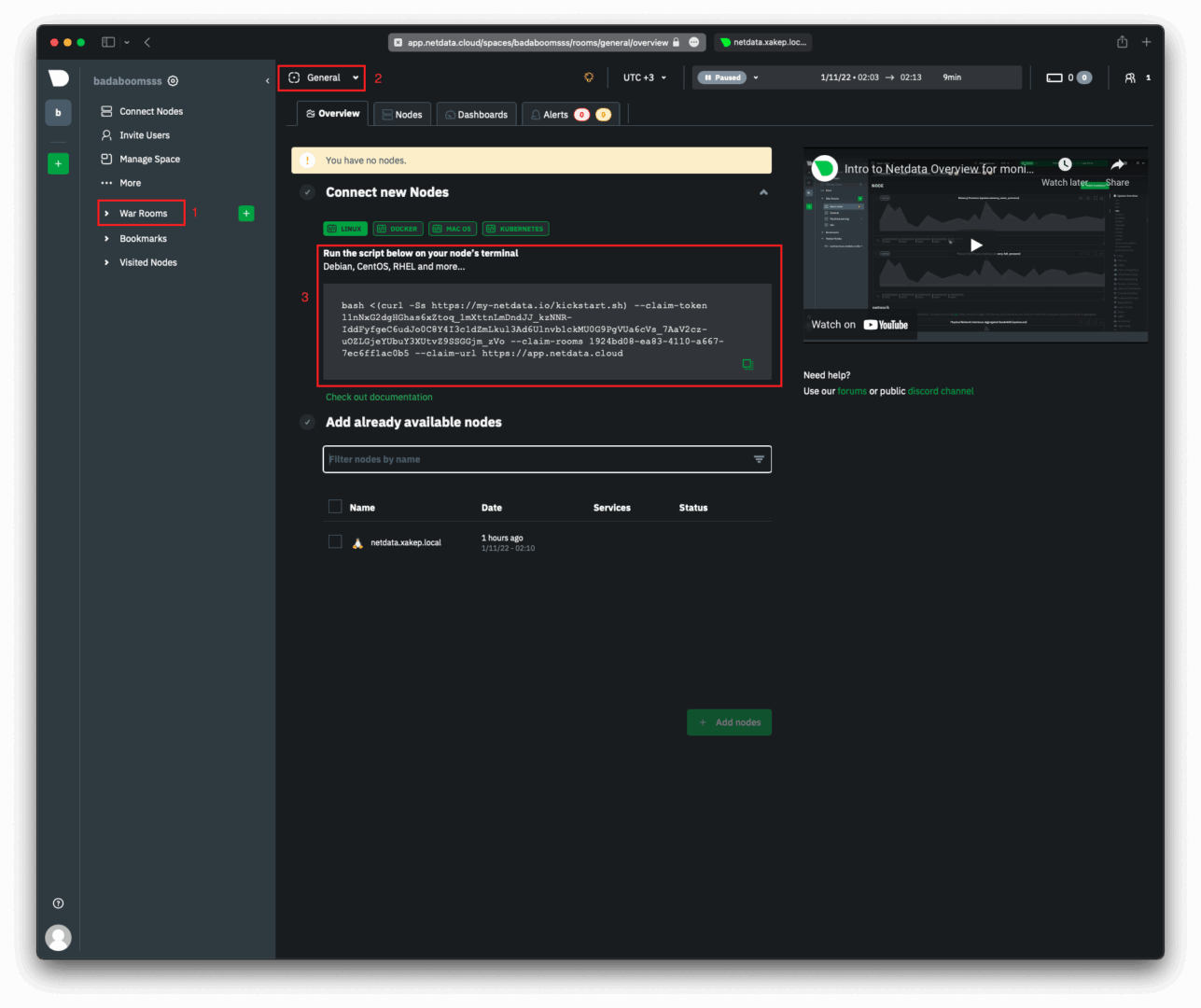This screenshot has height=1008, width=1201.
Task: Select the DOCKER platform button
Action: (x=398, y=229)
